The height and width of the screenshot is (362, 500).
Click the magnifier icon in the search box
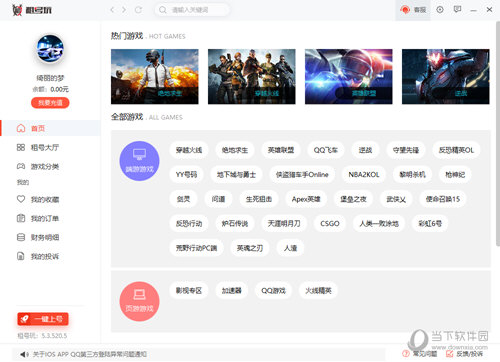coord(163,10)
